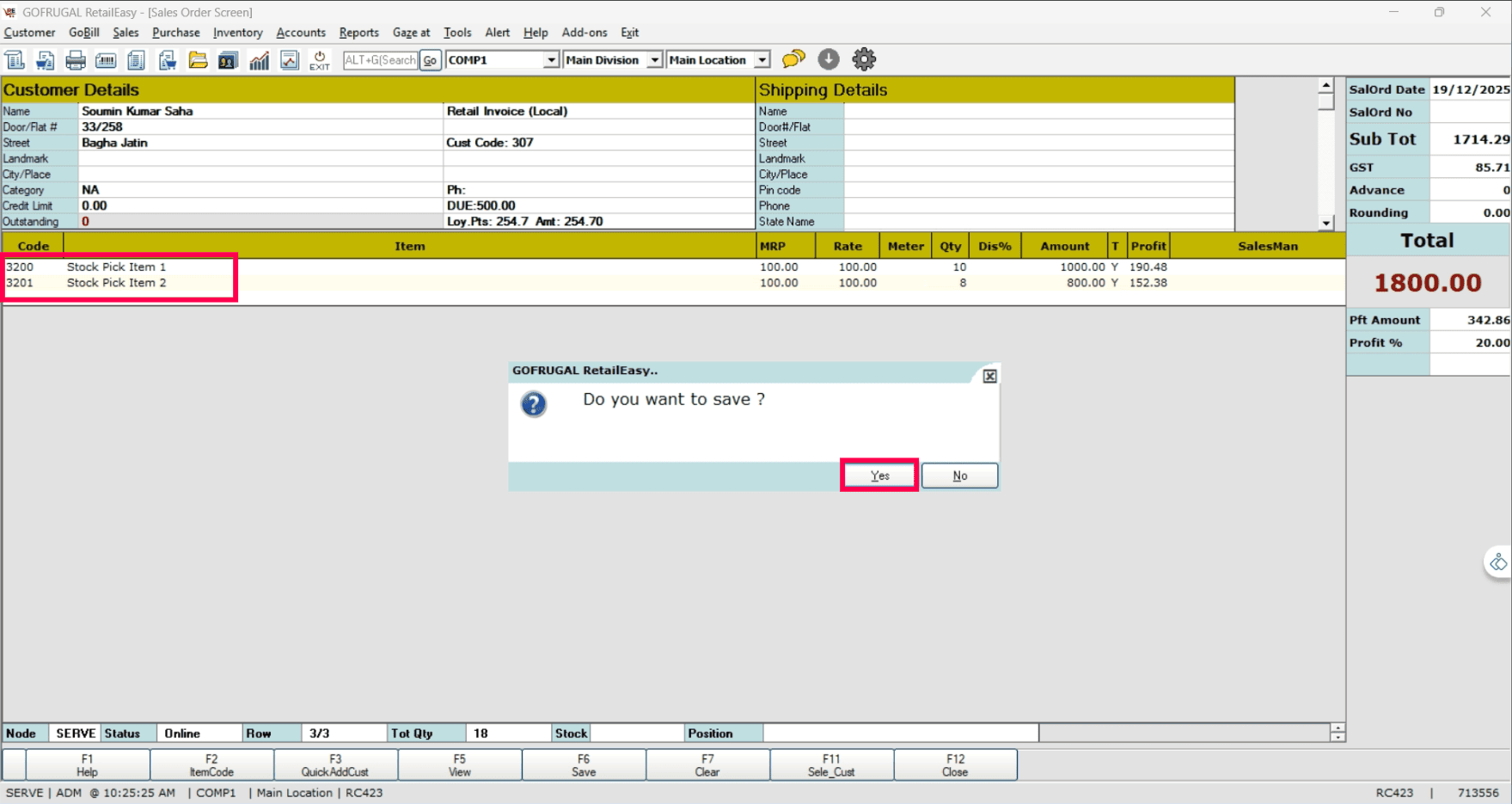Click the Qty column header
The height and width of the screenshot is (804, 1512).
951,246
